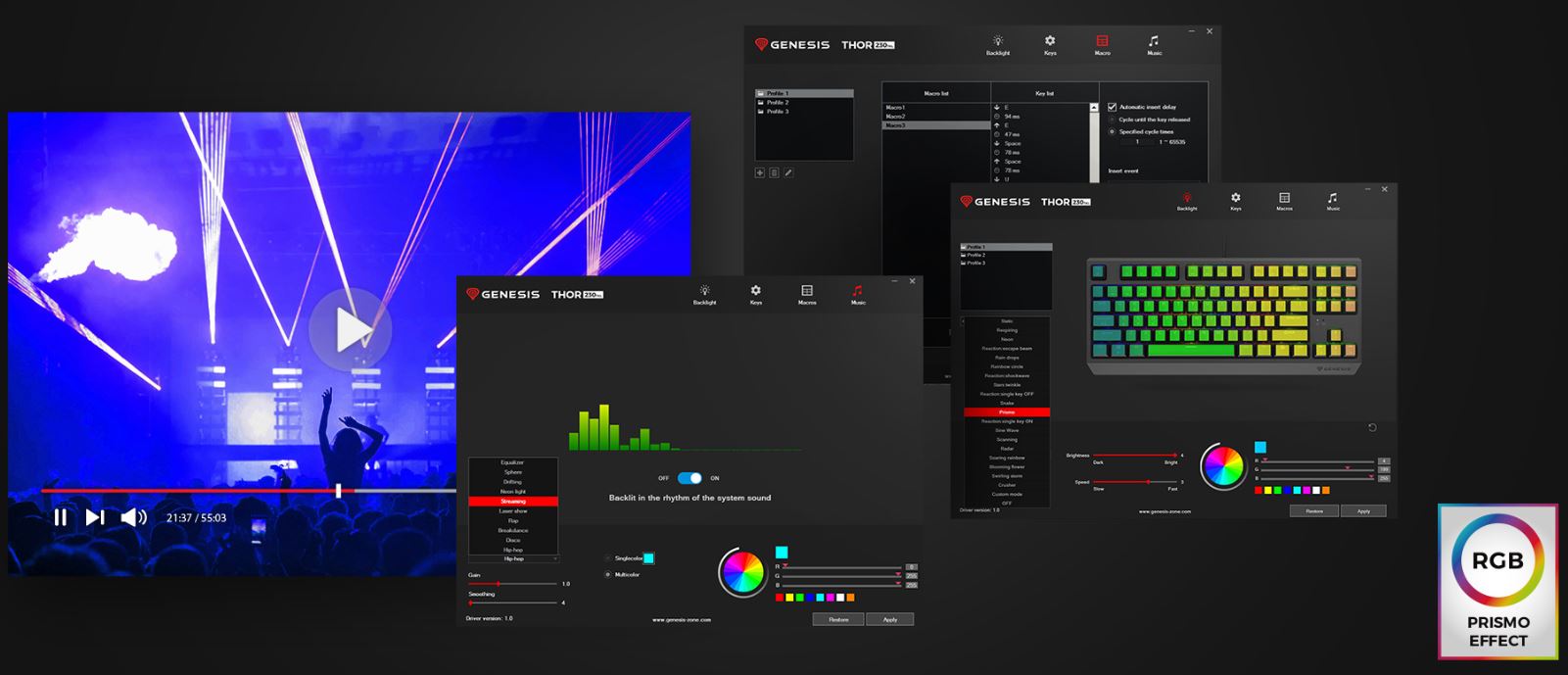
Task: Click the add profile plus icon
Action: 759,172
